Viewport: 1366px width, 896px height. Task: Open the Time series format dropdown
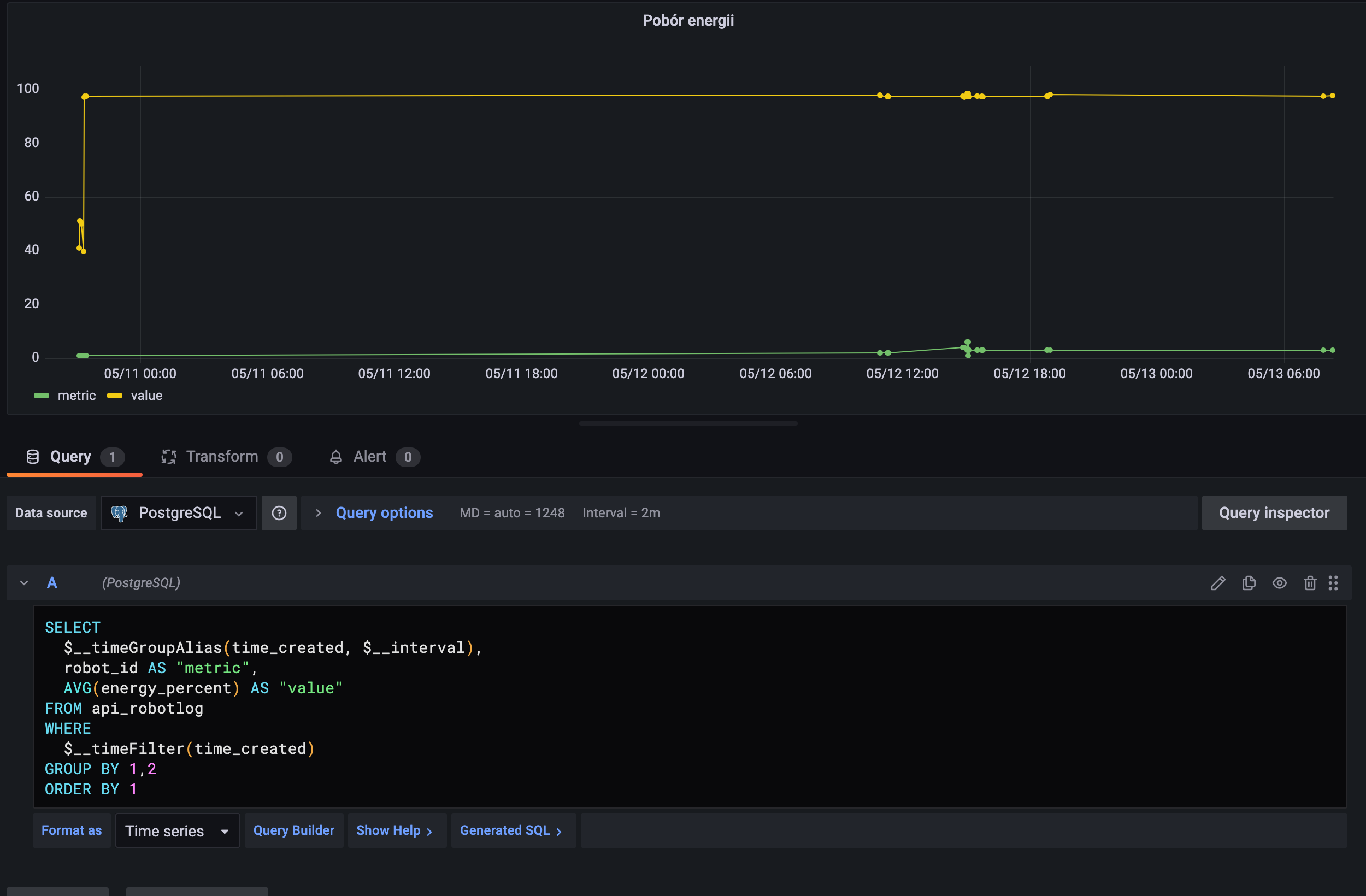pyautogui.click(x=177, y=830)
